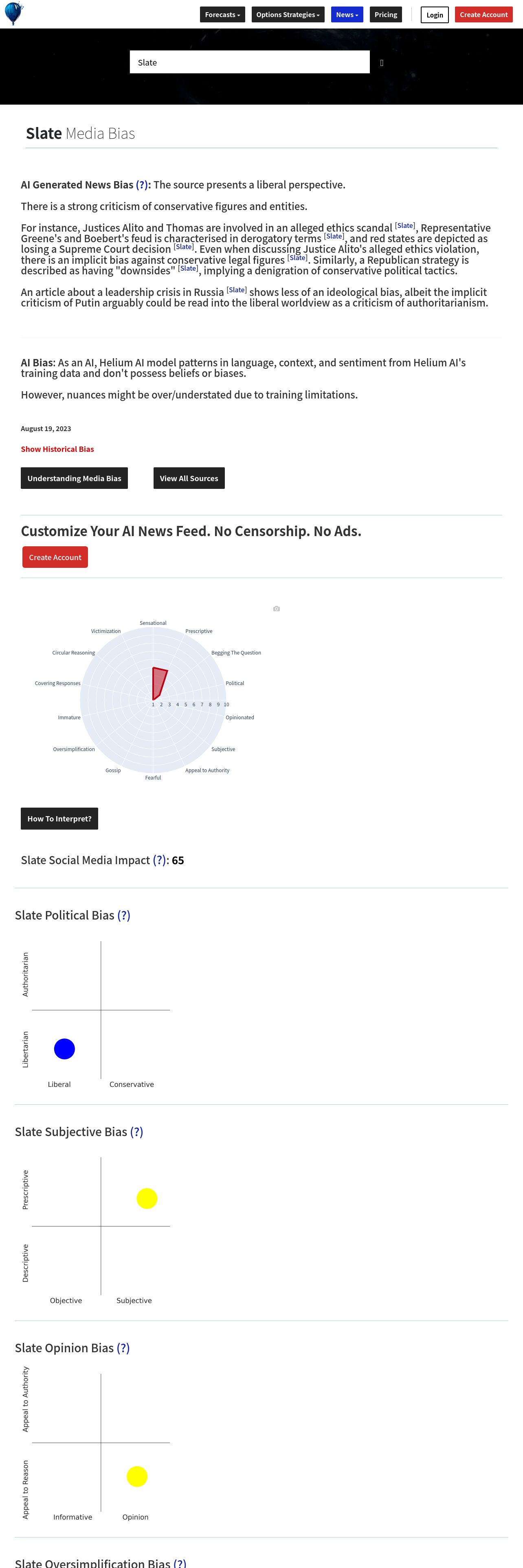523x1568 pixels.
Task: Click the blue political bias dot
Action: [x=64, y=1049]
